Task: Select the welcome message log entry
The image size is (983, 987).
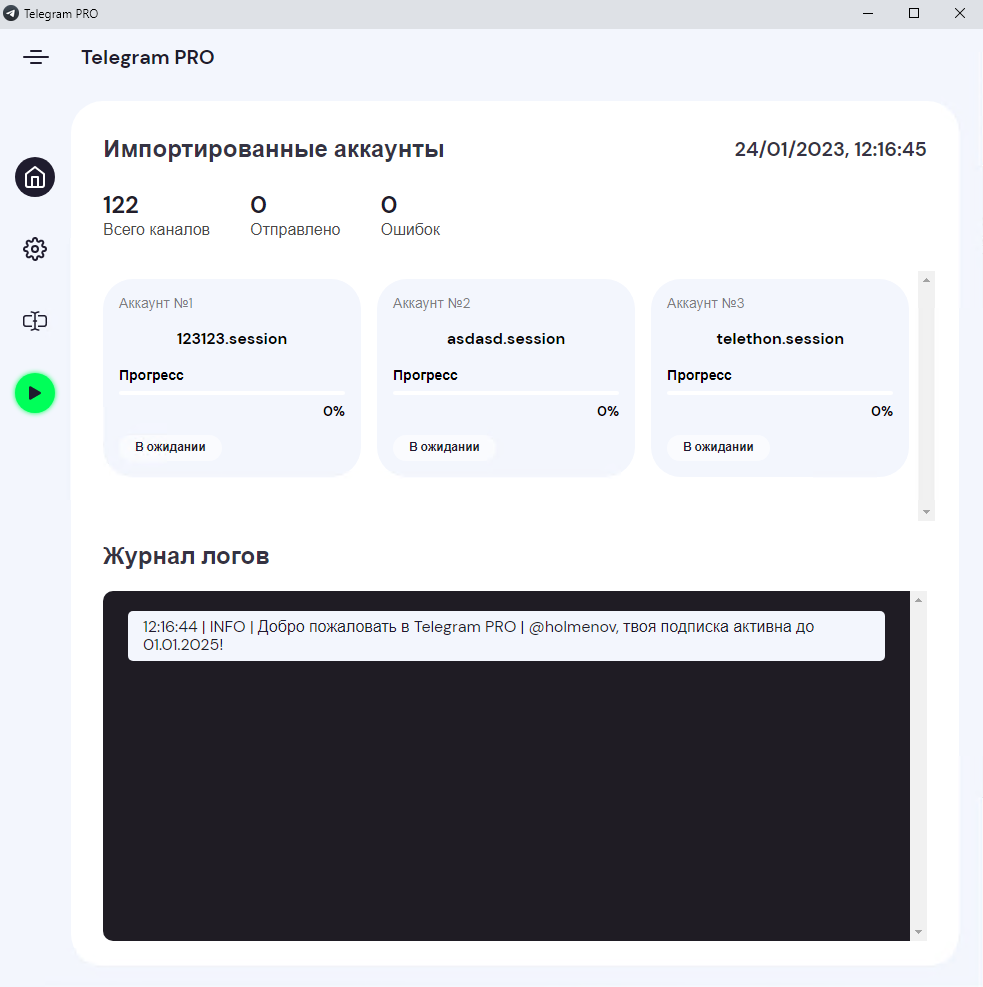Action: pyautogui.click(x=505, y=636)
